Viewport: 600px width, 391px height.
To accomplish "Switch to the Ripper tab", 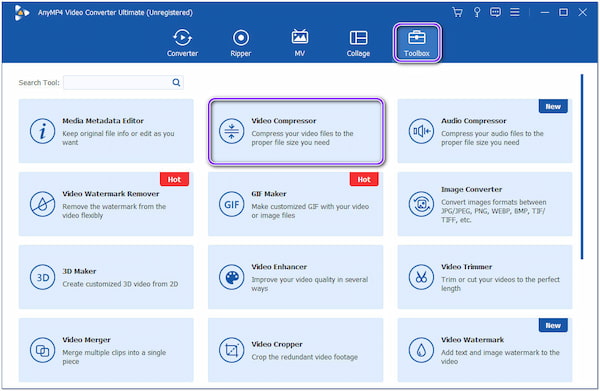I will pyautogui.click(x=241, y=43).
